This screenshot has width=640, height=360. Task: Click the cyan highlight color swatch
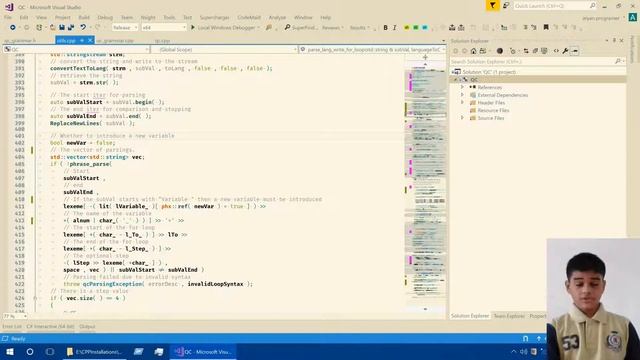[424, 27]
